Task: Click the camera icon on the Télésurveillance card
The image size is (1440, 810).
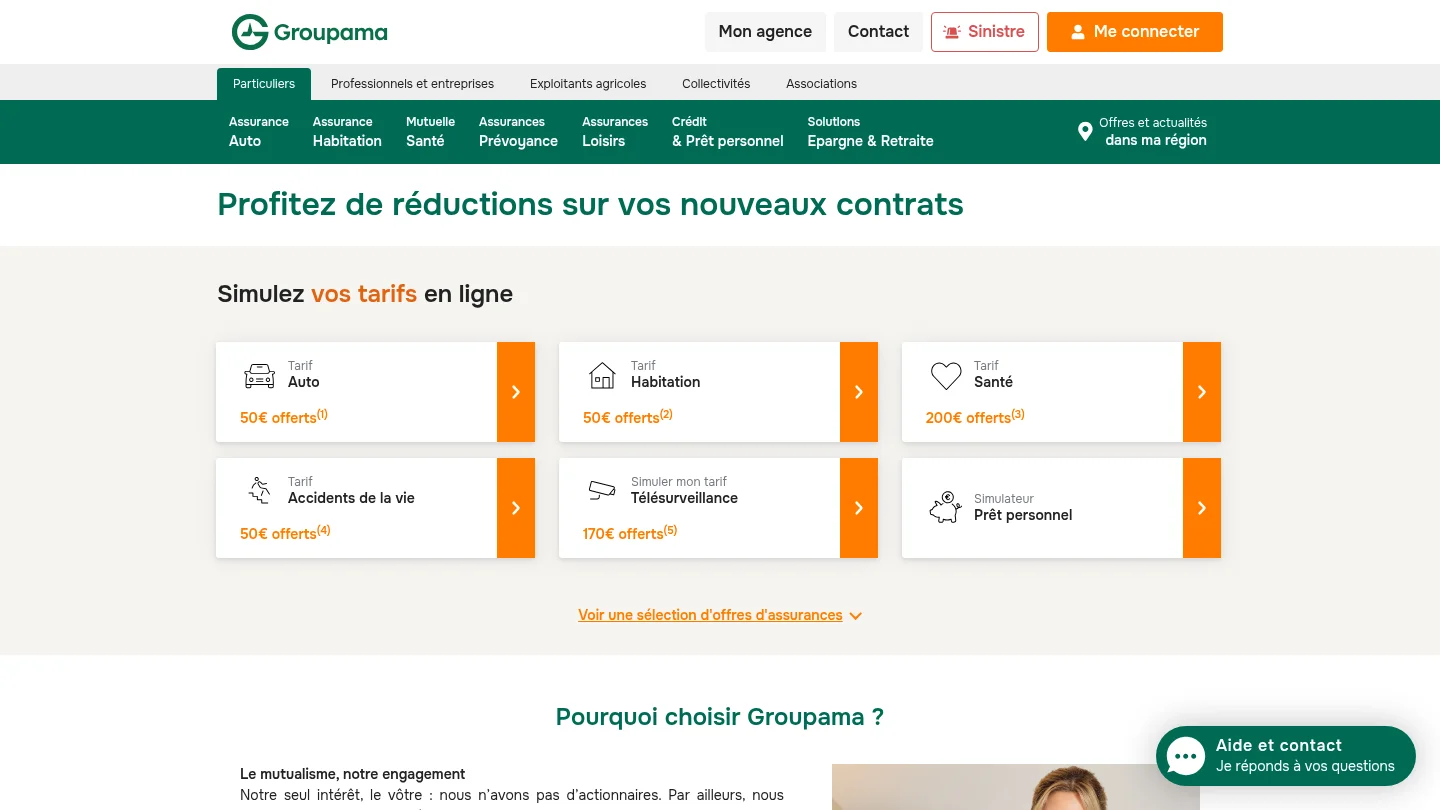Action: click(x=602, y=490)
